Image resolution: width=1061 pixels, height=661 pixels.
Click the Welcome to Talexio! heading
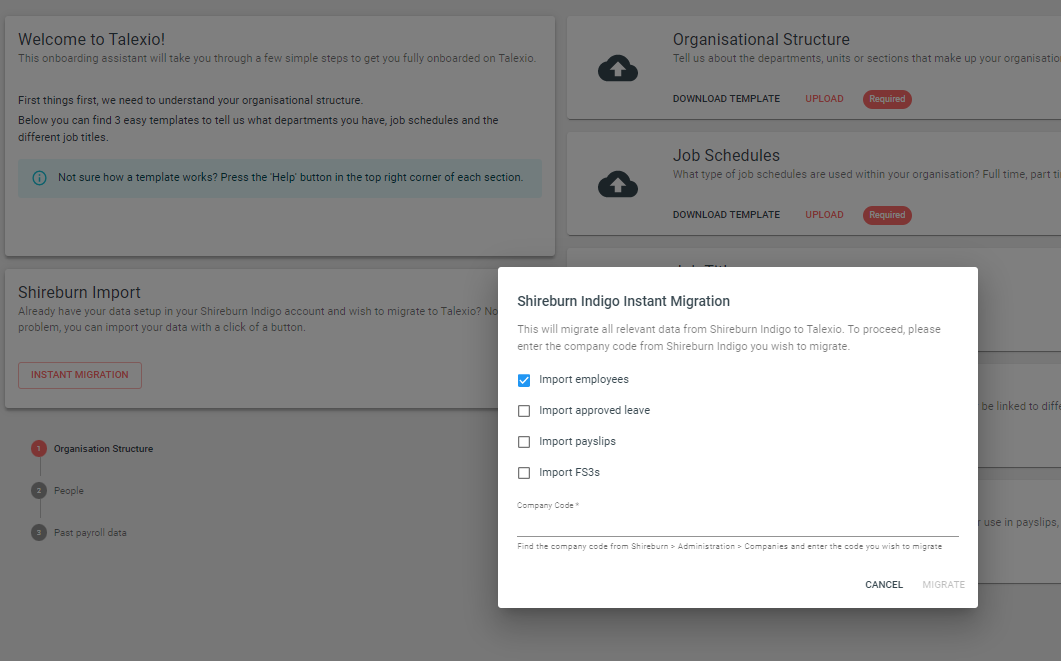tap(91, 39)
